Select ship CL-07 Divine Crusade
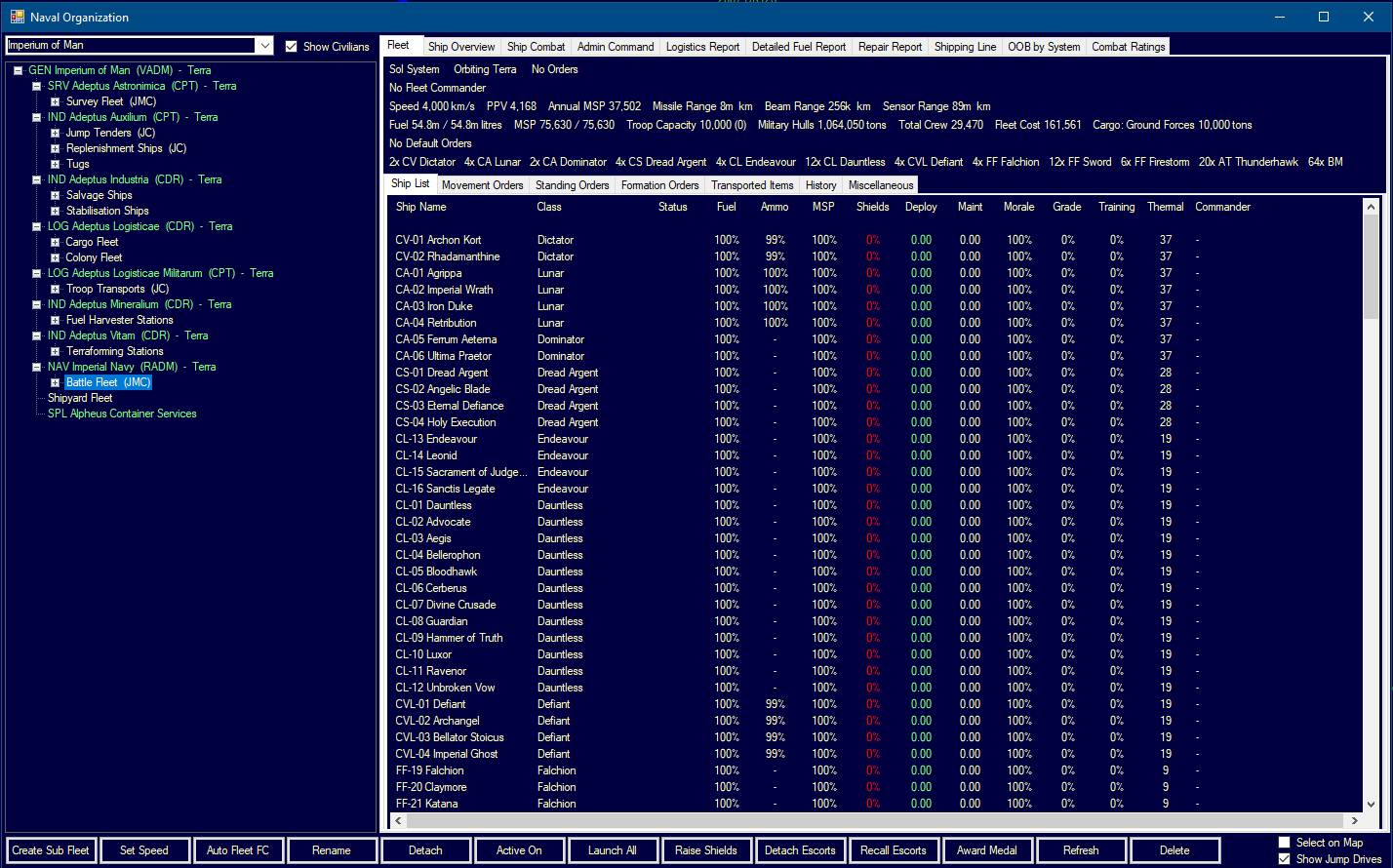1393x868 pixels. pos(445,605)
